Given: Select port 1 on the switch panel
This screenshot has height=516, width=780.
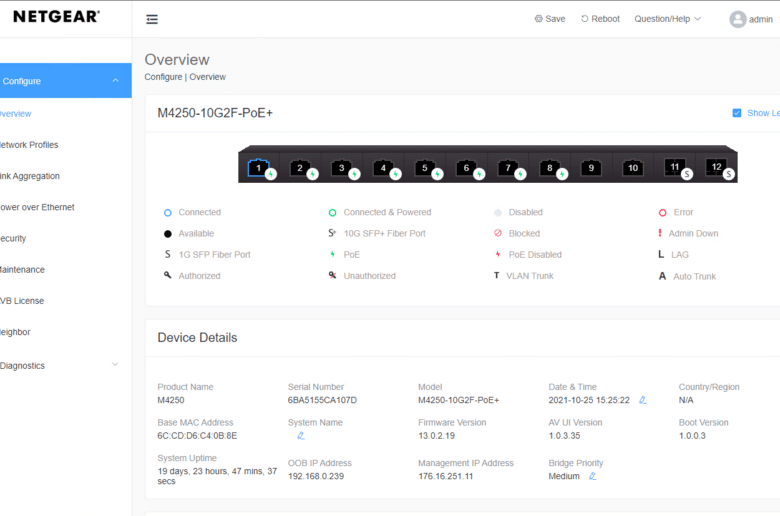Looking at the screenshot, I should [x=258, y=168].
